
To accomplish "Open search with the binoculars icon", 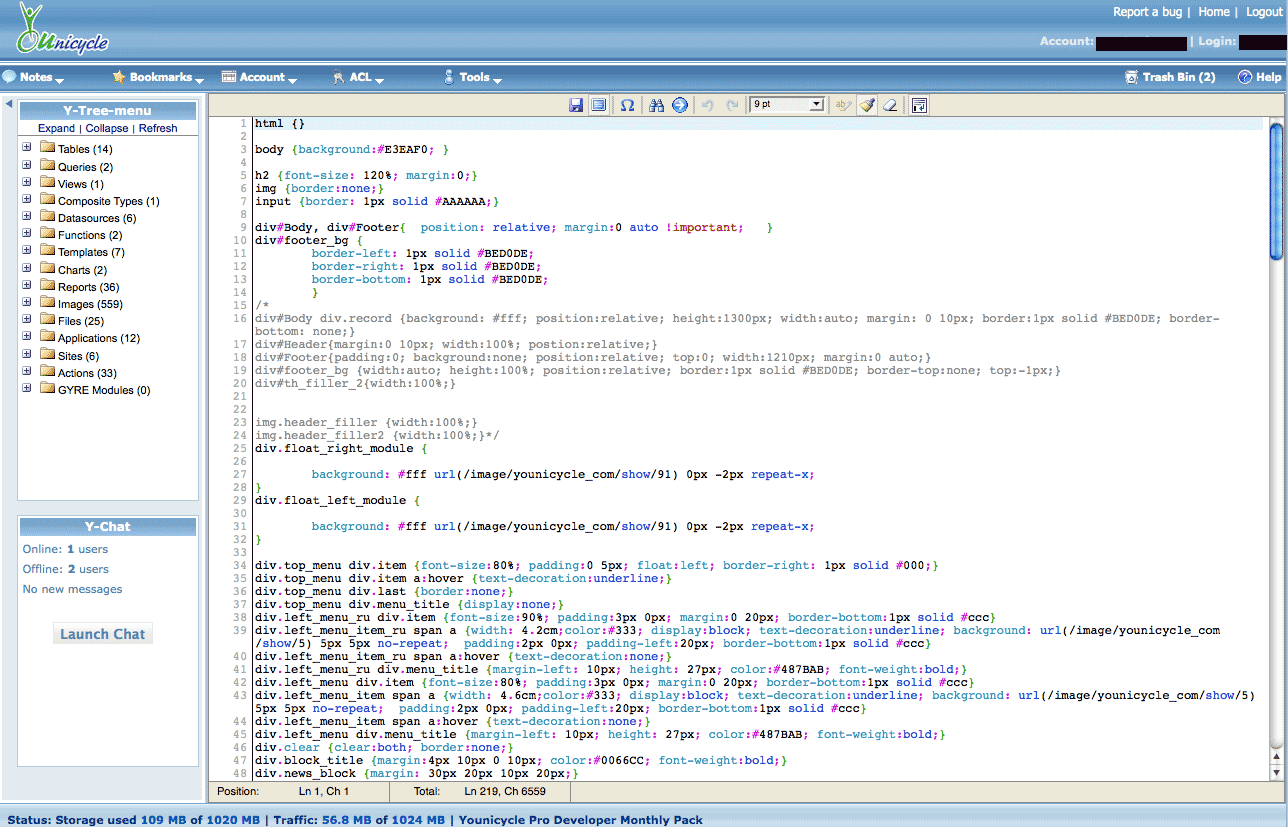I will pyautogui.click(x=657, y=105).
